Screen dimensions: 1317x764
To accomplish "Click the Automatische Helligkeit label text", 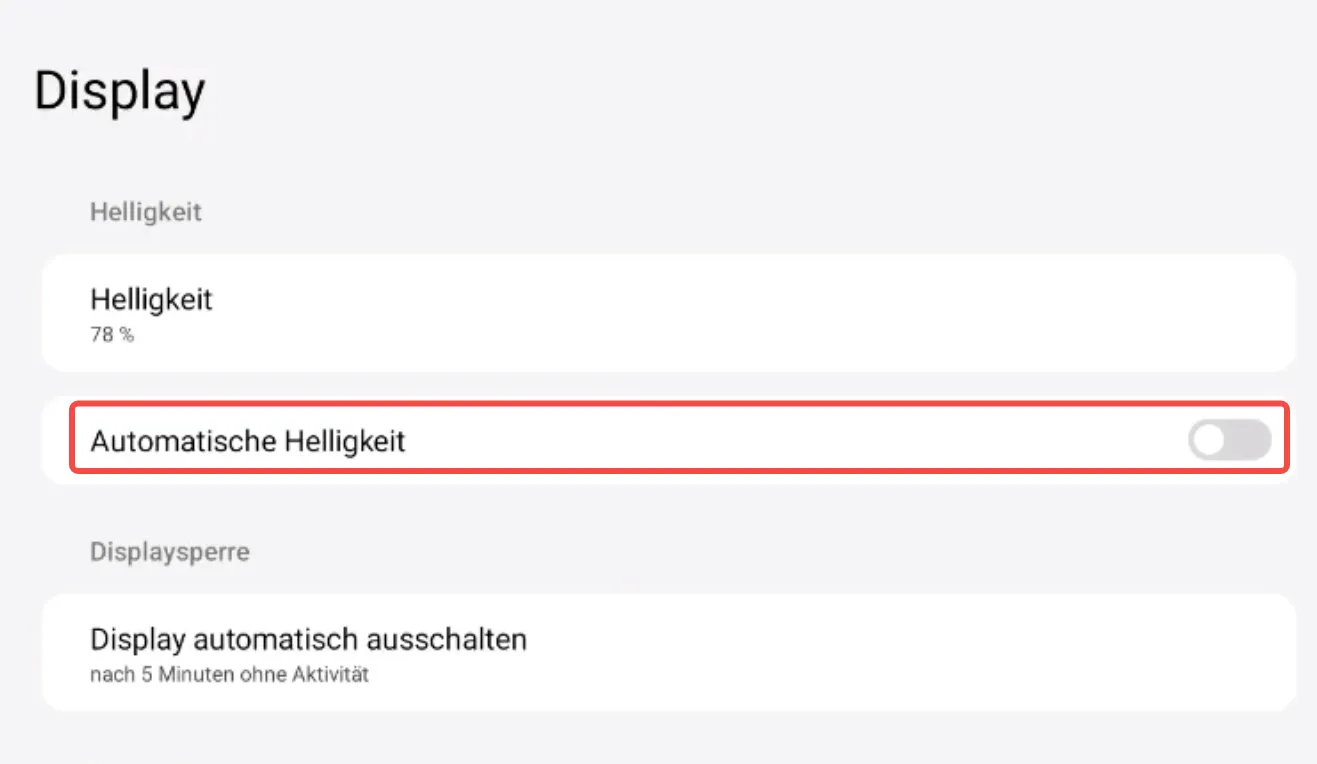I will 248,441.
